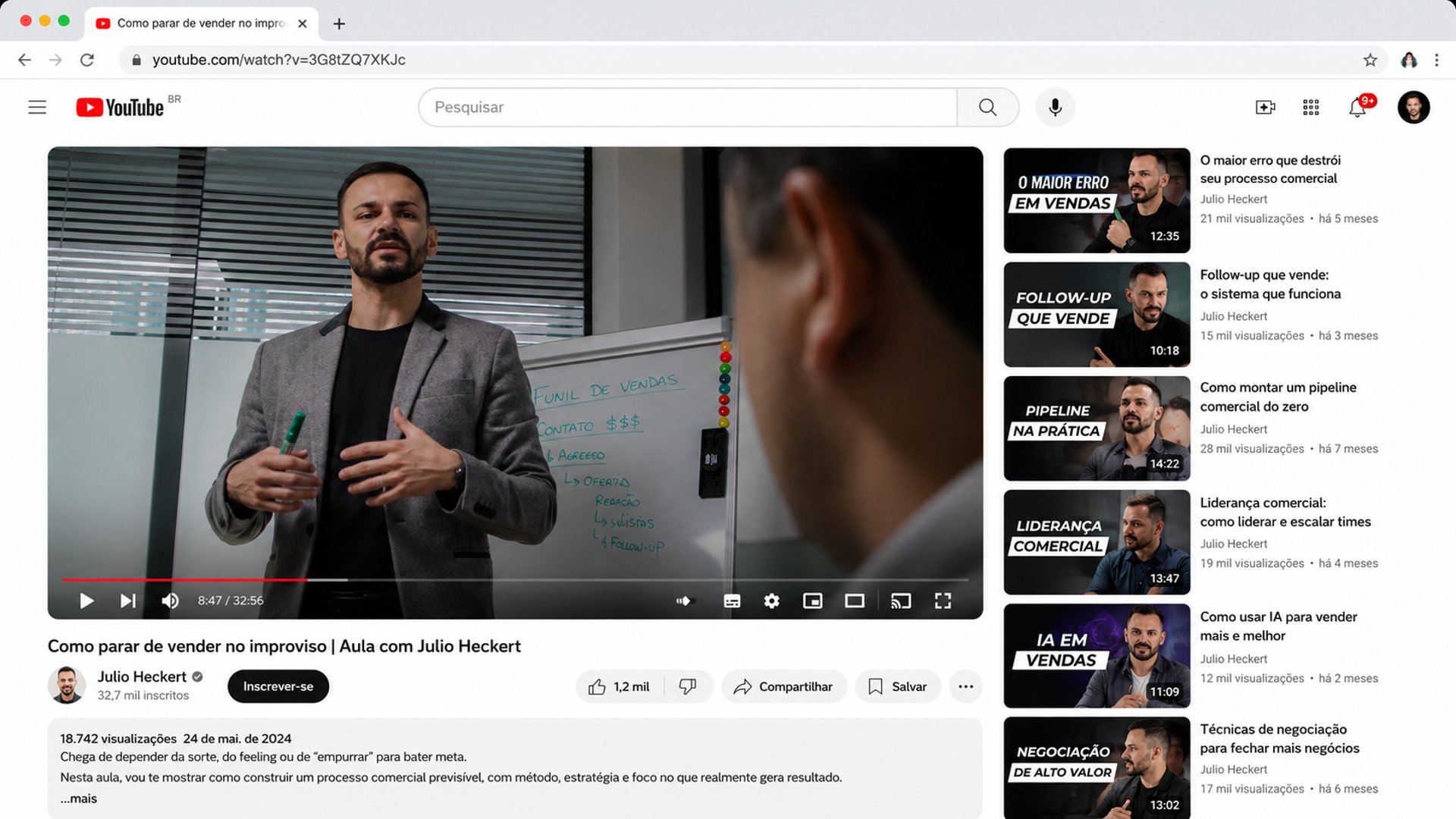
Task: Toggle autoplay in the player controls
Action: click(x=686, y=601)
